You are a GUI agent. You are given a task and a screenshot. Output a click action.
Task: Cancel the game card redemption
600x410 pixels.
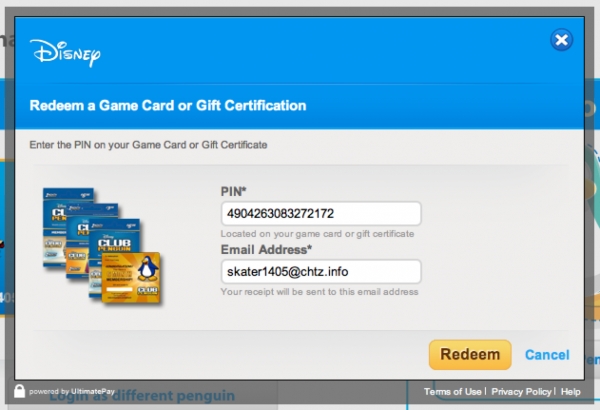coord(547,355)
